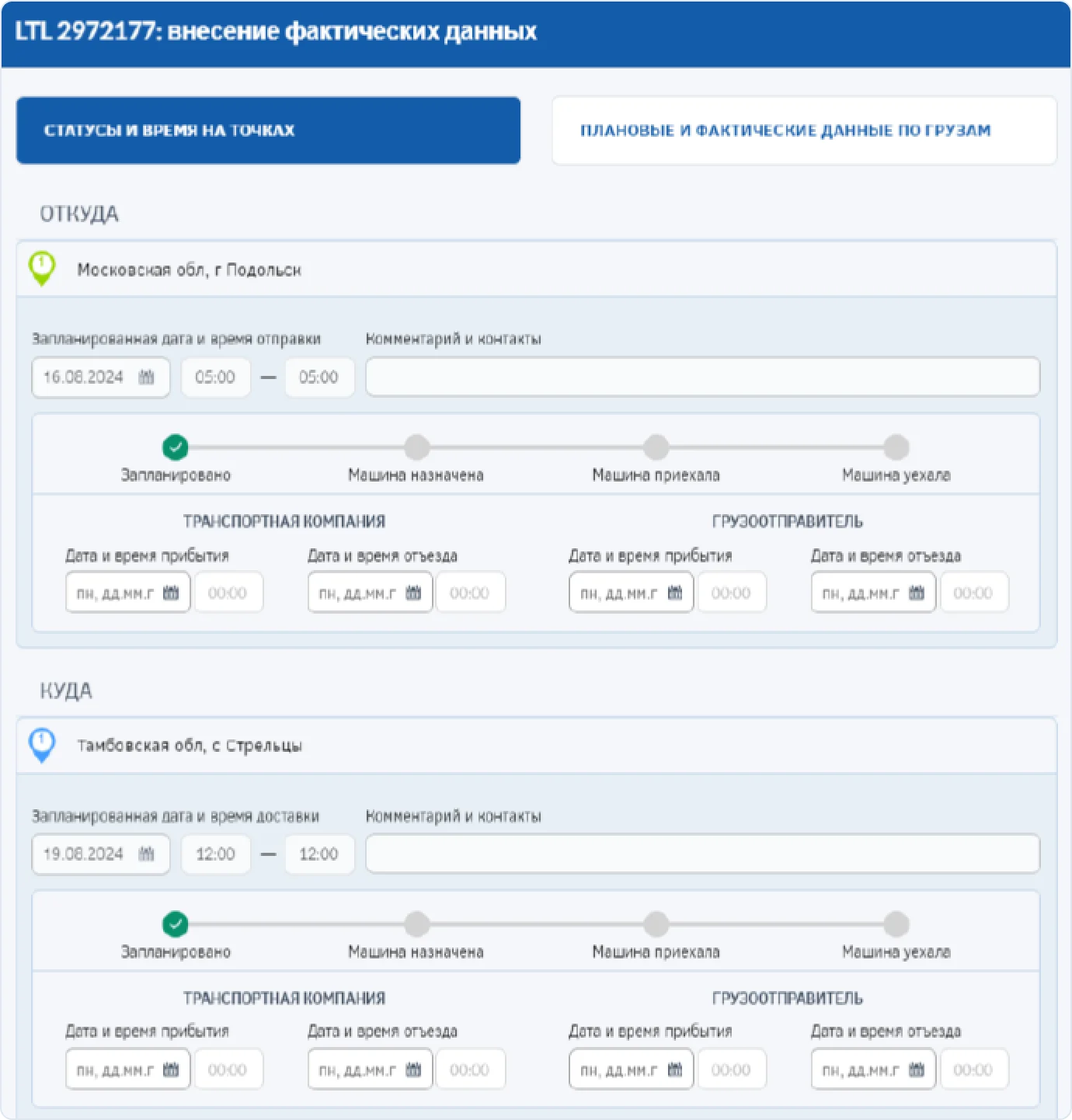The image size is (1072, 1120).
Task: Open calendar for transport company departure in КУДА
Action: [413, 1070]
